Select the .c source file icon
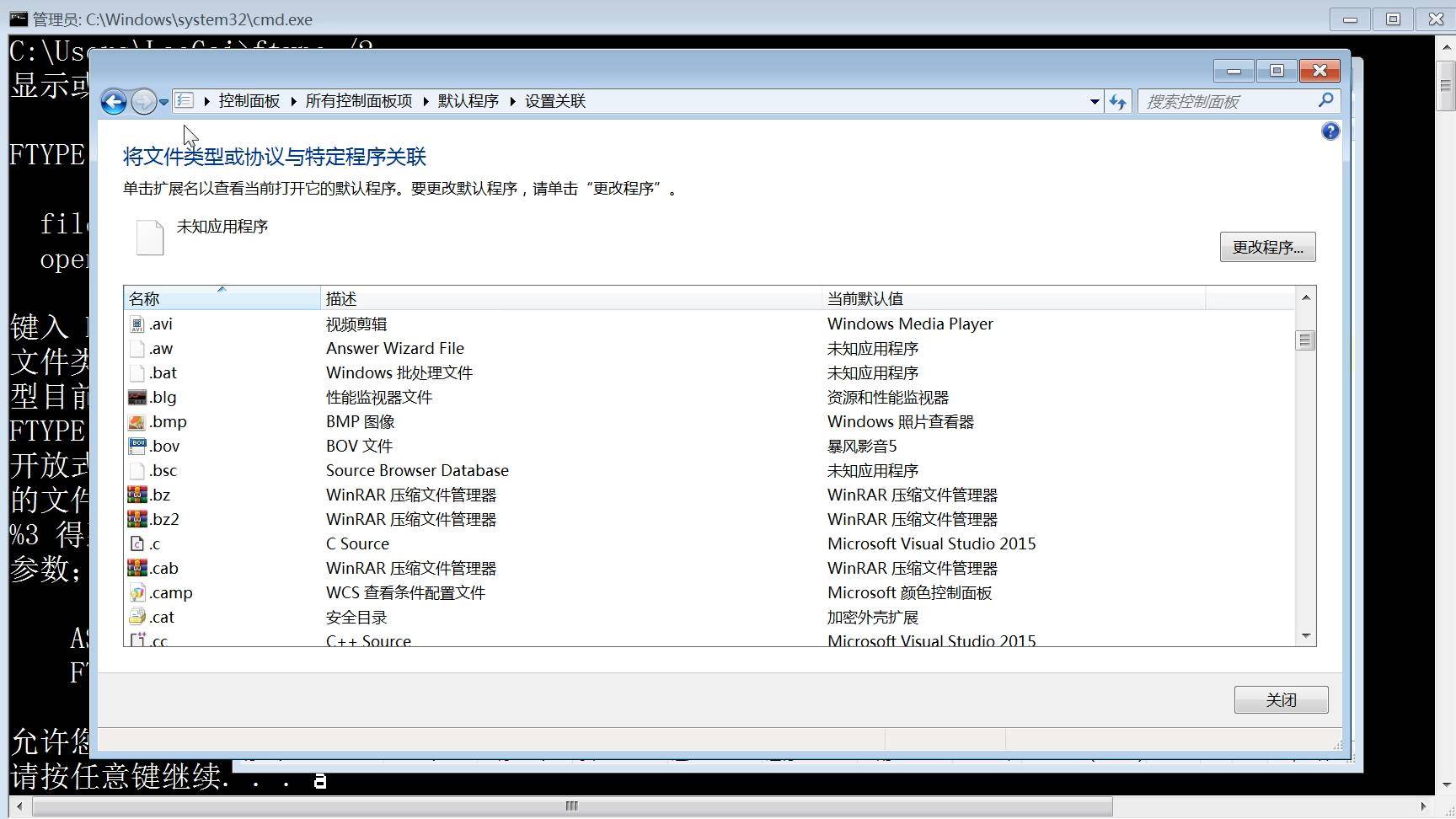The width and height of the screenshot is (1456, 819). pyautogui.click(x=137, y=544)
